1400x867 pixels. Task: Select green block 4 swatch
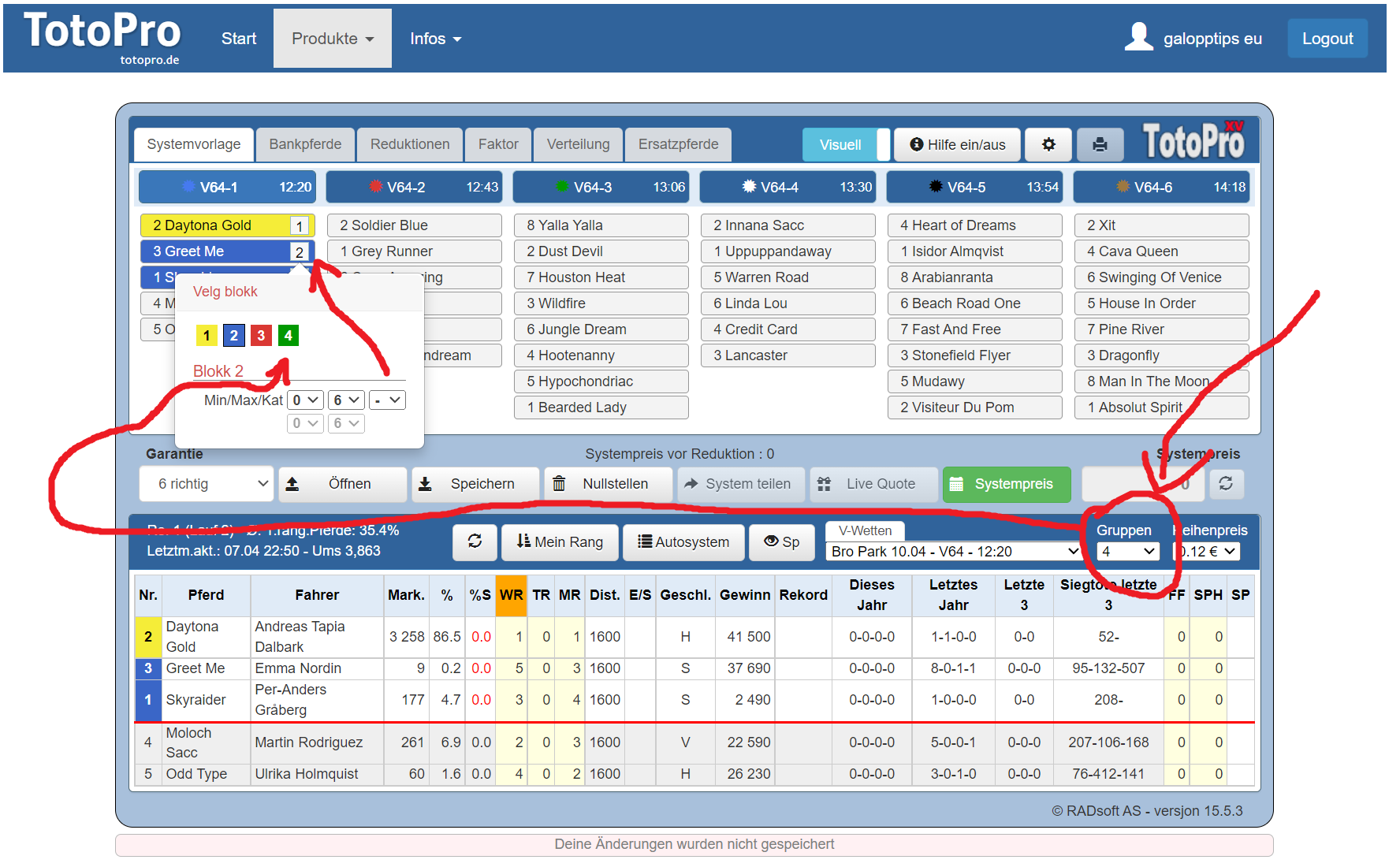(x=288, y=336)
